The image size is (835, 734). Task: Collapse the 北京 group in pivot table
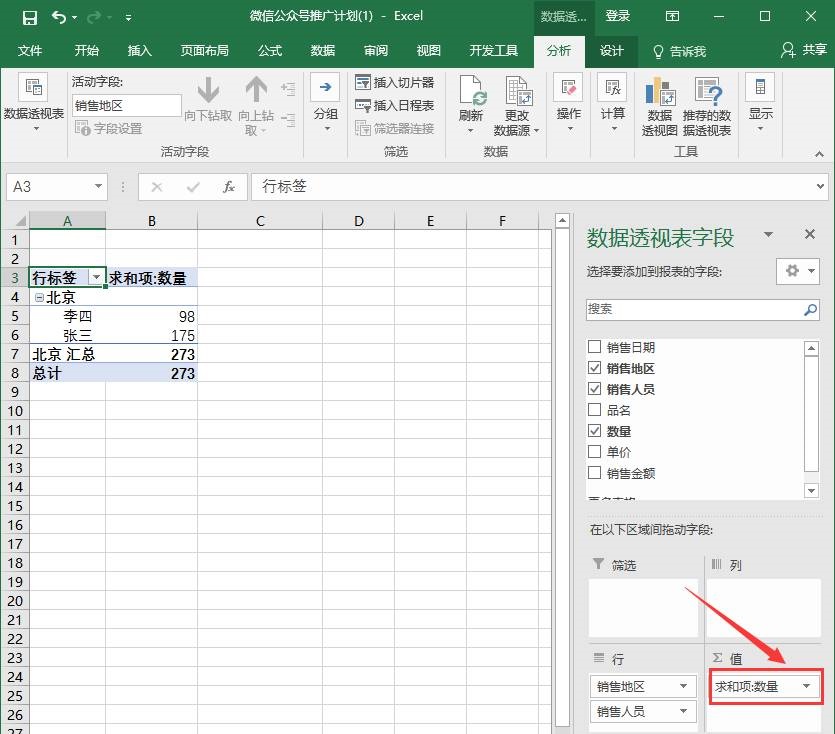click(38, 297)
